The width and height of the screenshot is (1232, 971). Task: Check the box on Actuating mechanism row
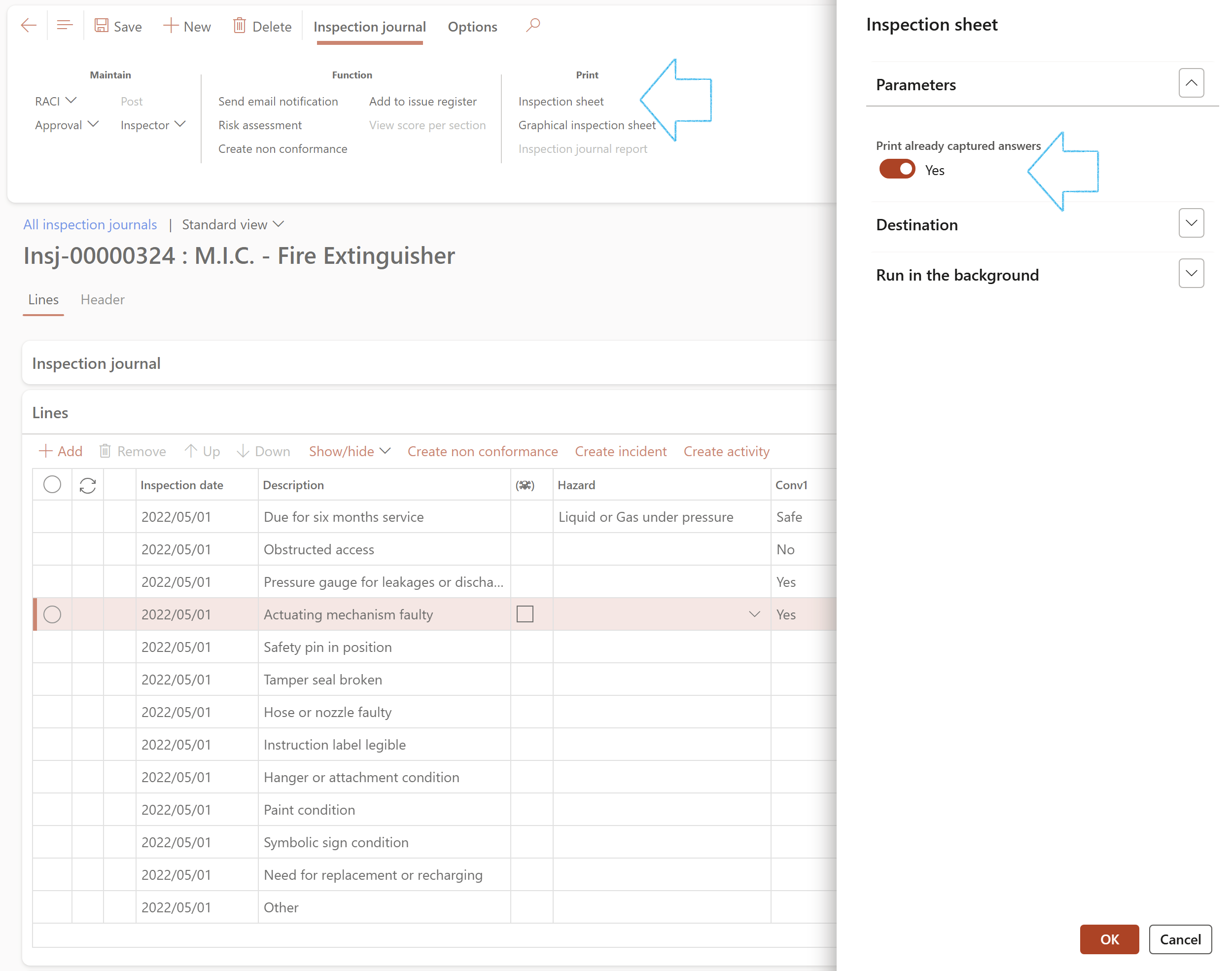(x=525, y=614)
